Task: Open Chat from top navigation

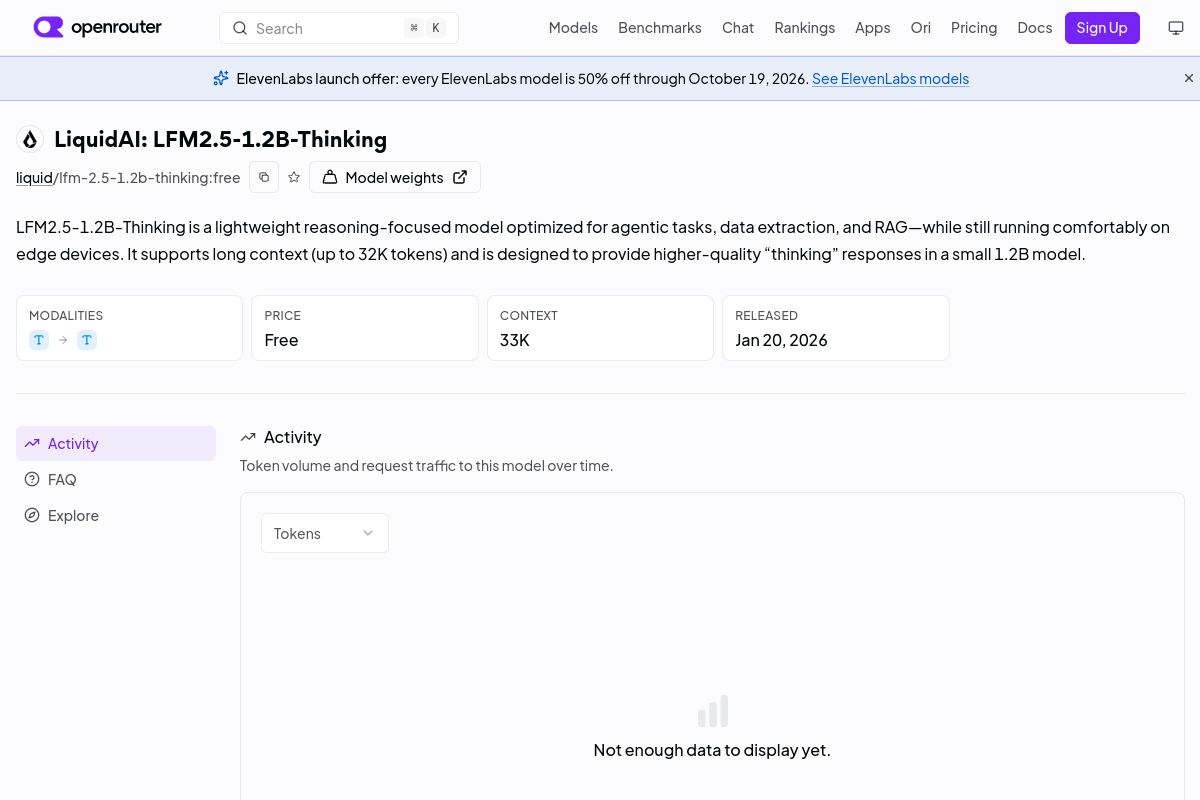Action: pyautogui.click(x=738, y=28)
